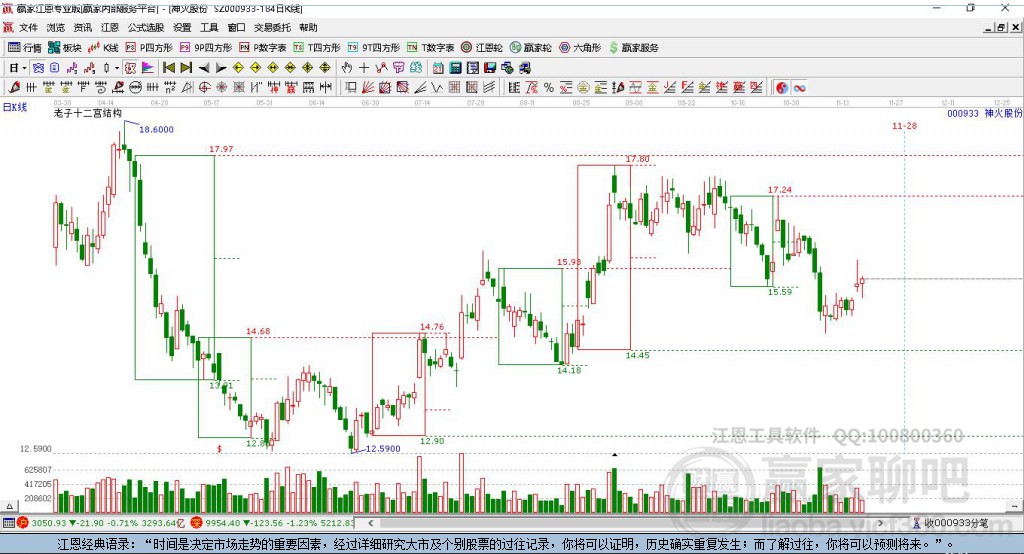Open the calculator icon tool
The width and height of the screenshot is (1024, 554).
click(456, 68)
